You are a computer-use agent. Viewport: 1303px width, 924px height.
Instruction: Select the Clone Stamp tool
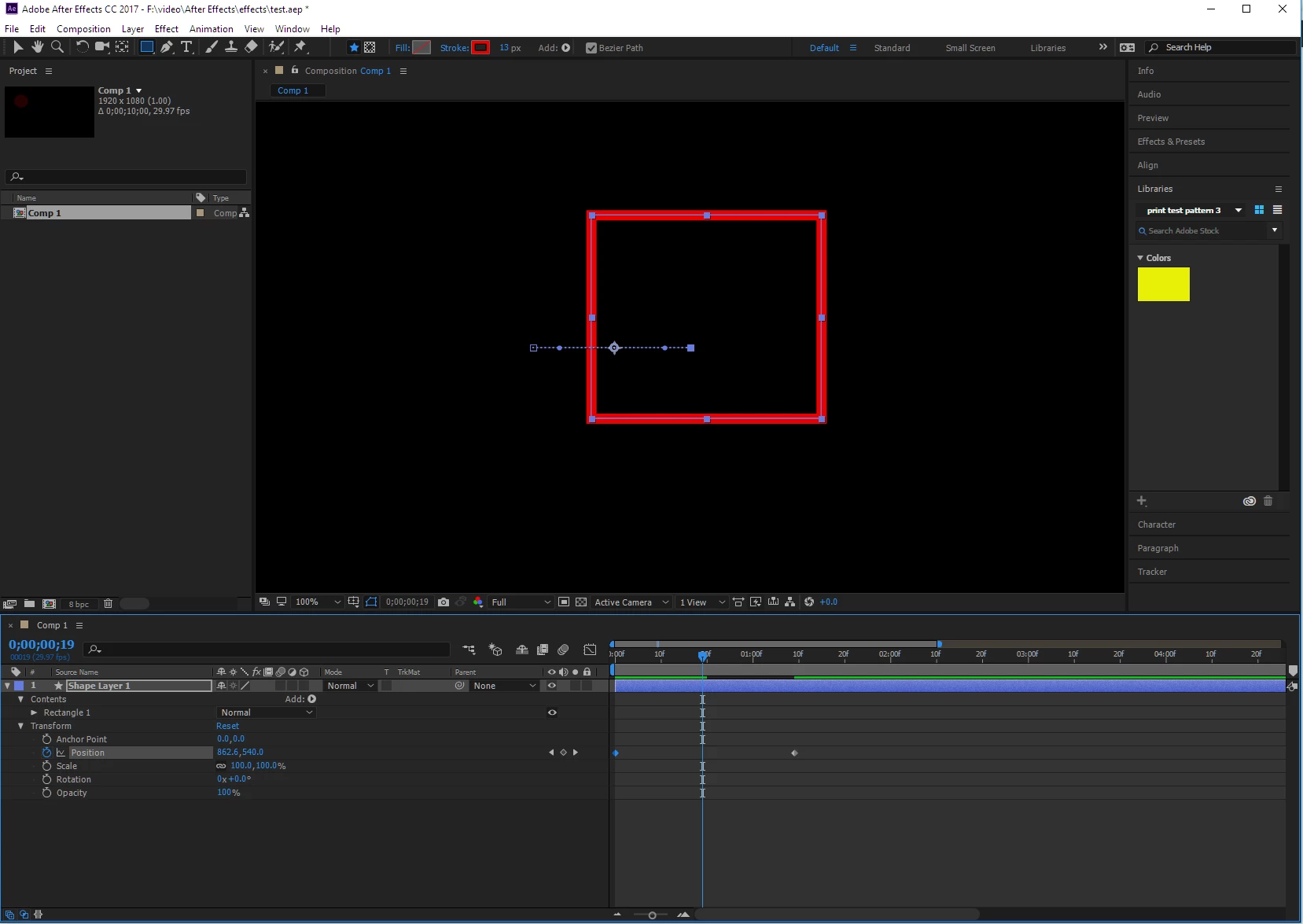tap(231, 47)
